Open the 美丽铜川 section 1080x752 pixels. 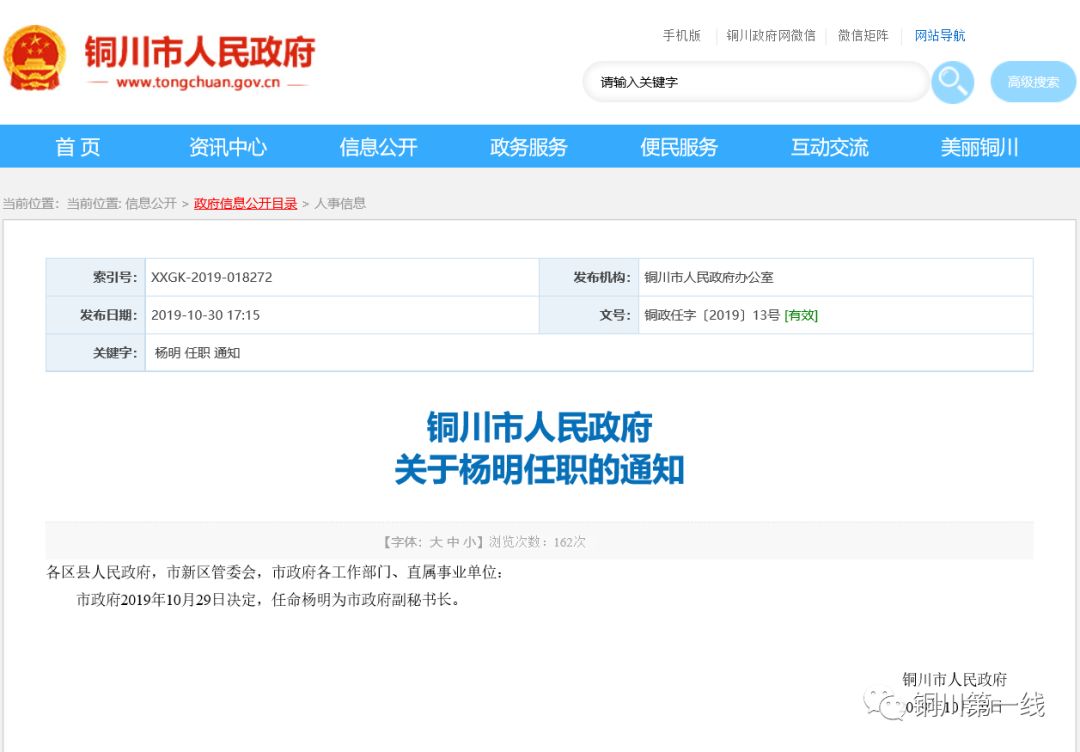tap(978, 146)
